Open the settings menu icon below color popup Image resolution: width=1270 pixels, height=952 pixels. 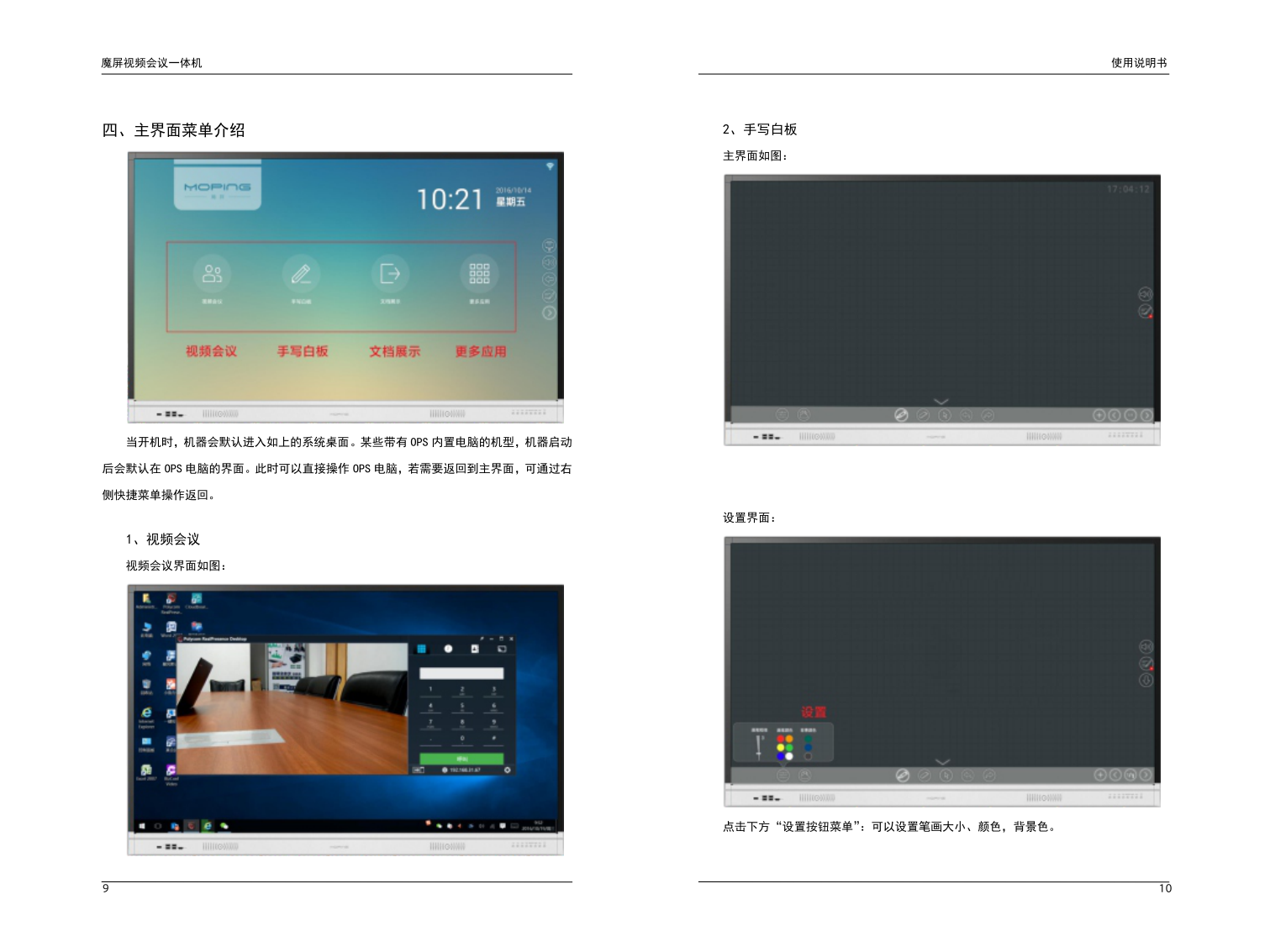783,776
